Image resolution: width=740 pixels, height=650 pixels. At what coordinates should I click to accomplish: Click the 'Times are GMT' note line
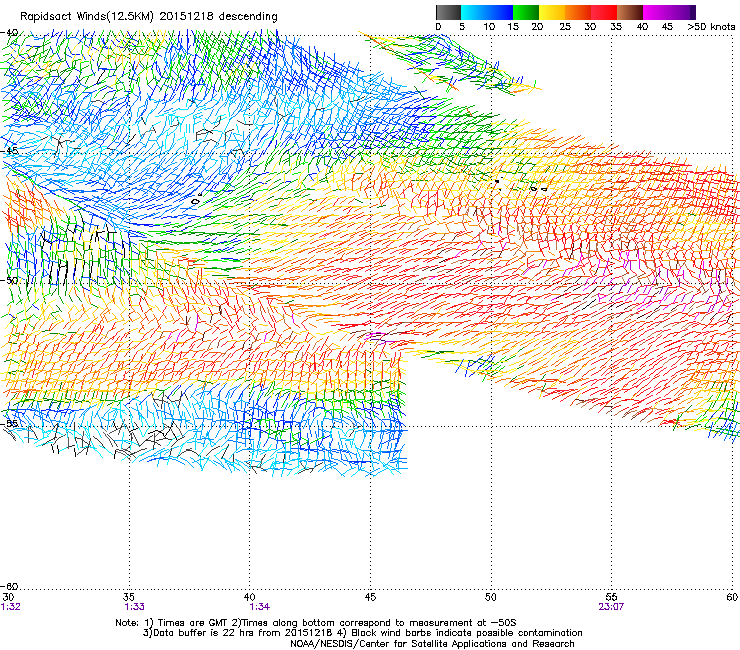click(316, 623)
